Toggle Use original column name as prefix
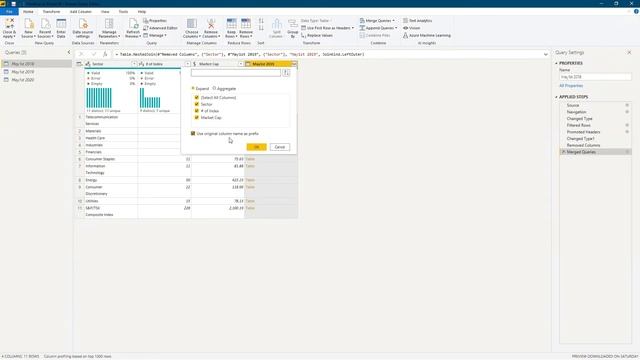The image size is (640, 360). pyautogui.click(x=193, y=133)
